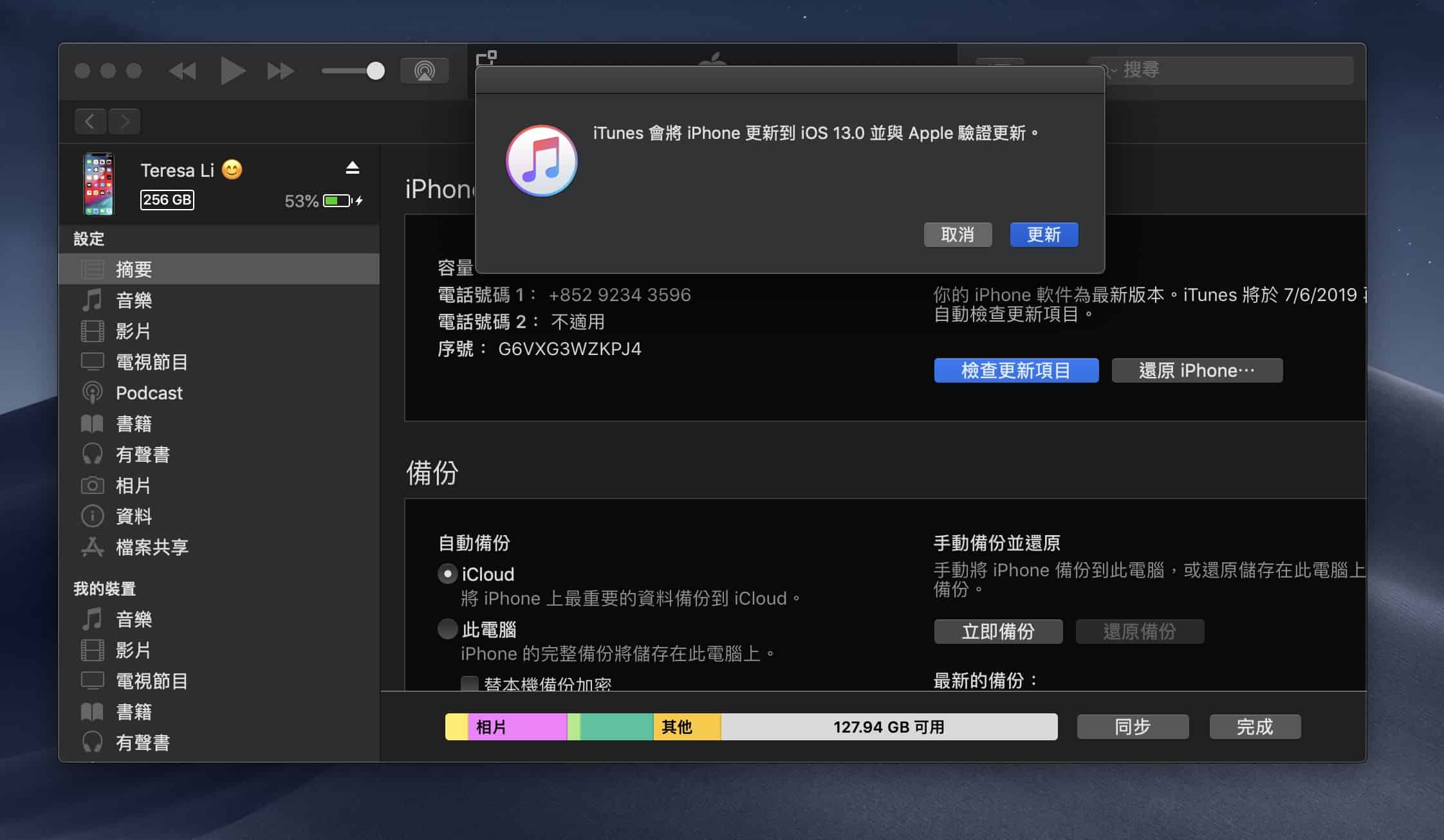Viewport: 1444px width, 840px height.
Task: Click the pink 相片 storage segment
Action: pos(517,727)
